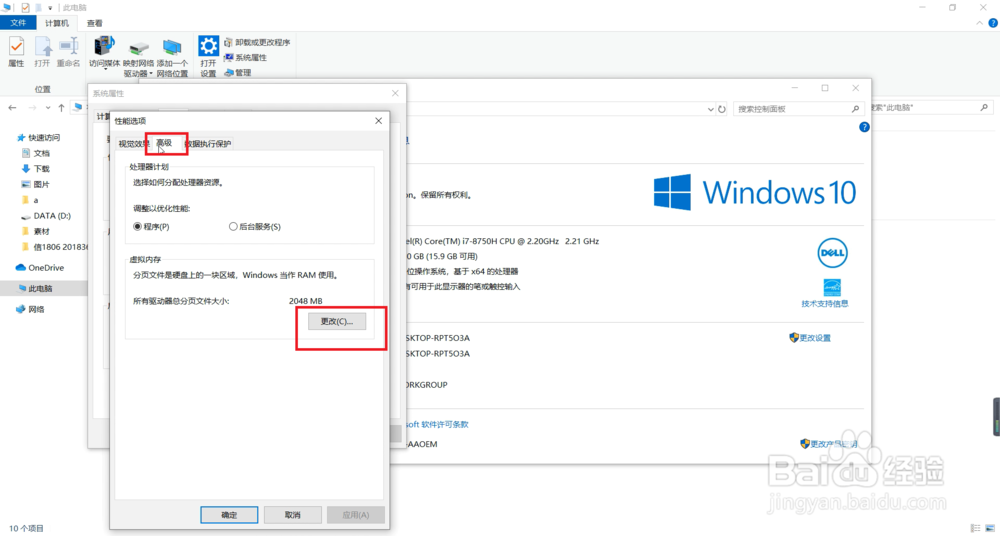Open recent locations dropdown arrow in Explorer
Screen dimensions: 1000x536
(48, 108)
